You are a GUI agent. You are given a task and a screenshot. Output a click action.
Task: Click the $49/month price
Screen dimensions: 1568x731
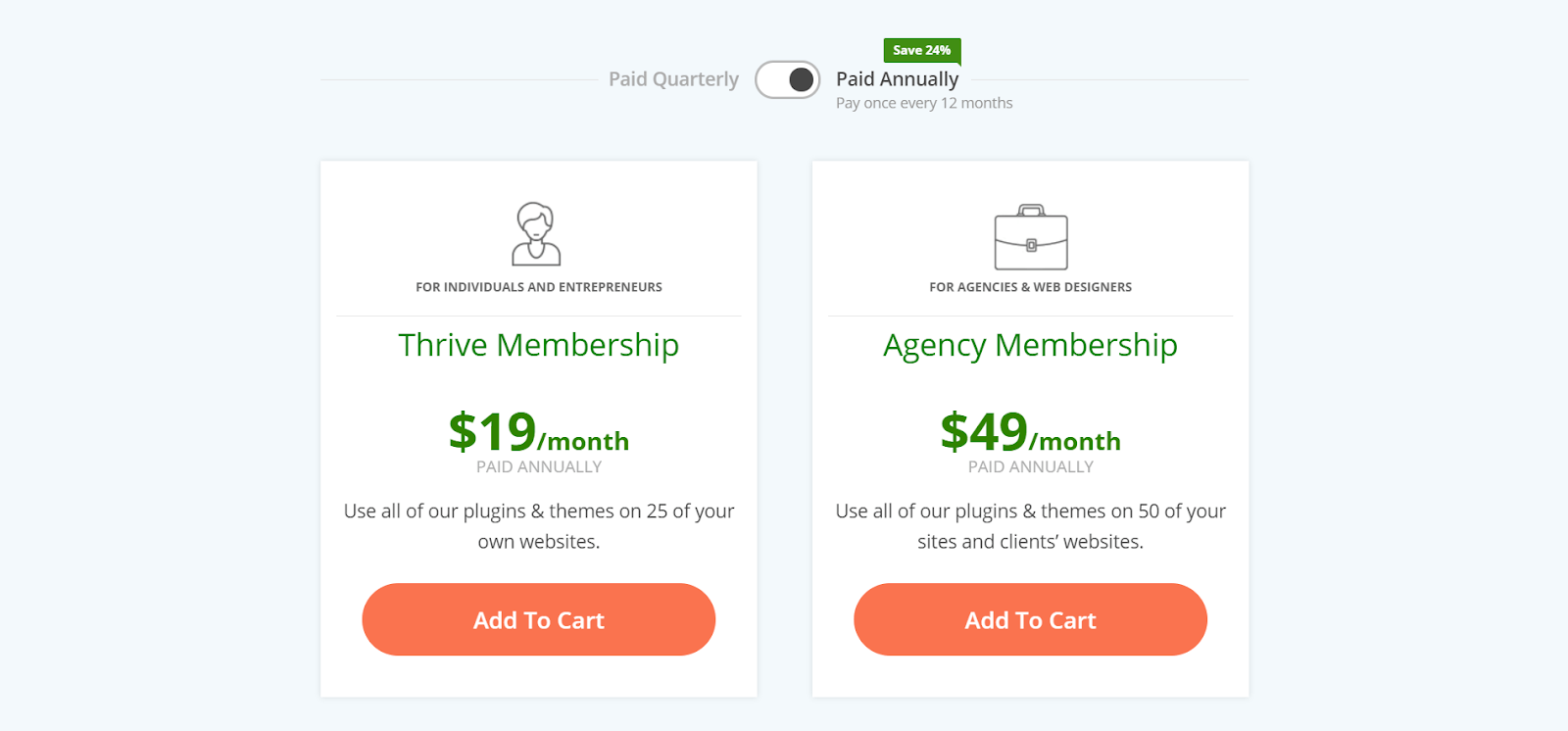click(1030, 432)
